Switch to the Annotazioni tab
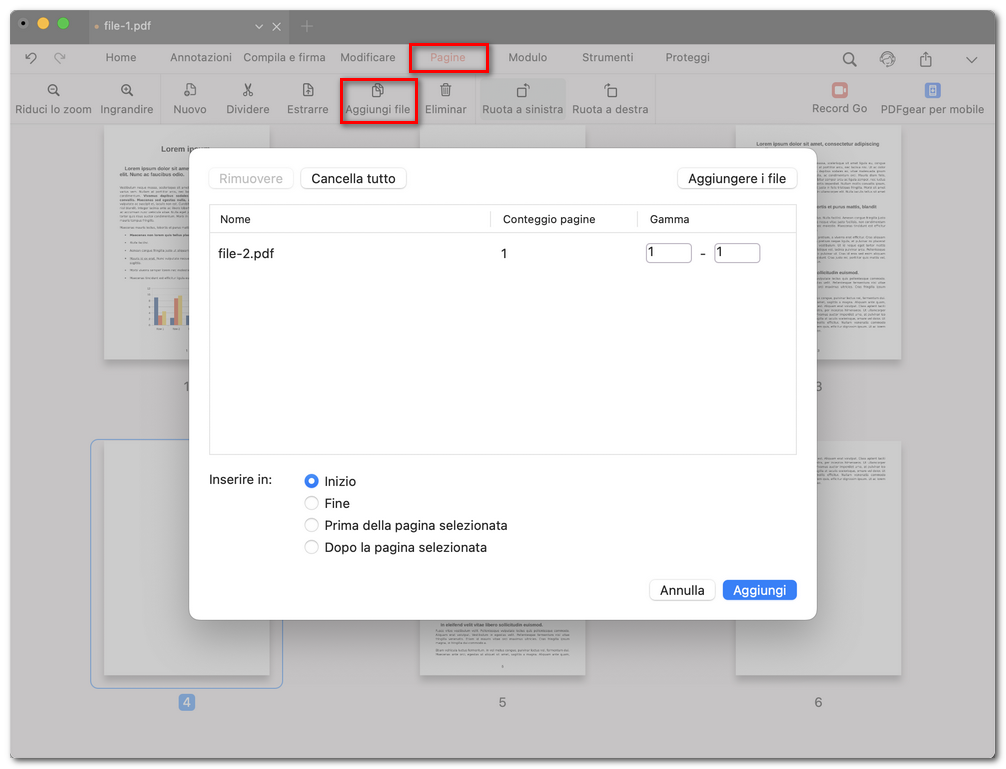The image size is (1006, 769). pyautogui.click(x=200, y=58)
